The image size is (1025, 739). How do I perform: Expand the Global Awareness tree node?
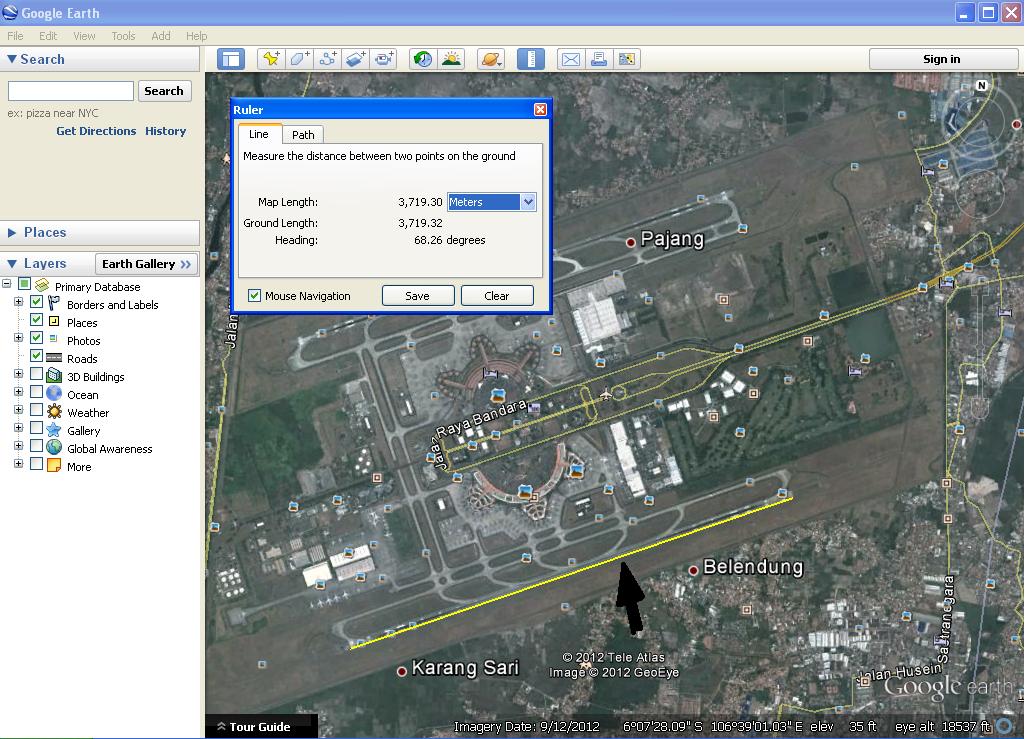pos(18,446)
